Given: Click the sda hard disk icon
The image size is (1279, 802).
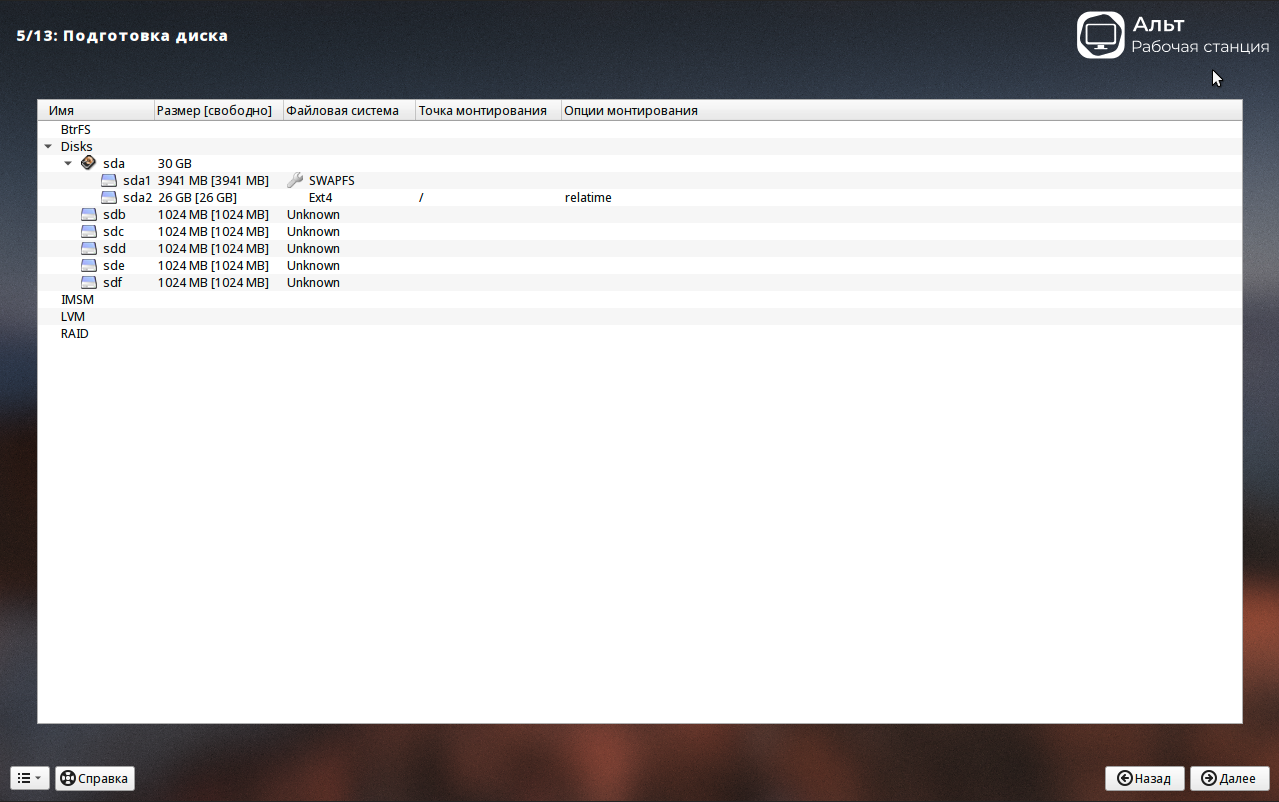Looking at the screenshot, I should [x=89, y=163].
